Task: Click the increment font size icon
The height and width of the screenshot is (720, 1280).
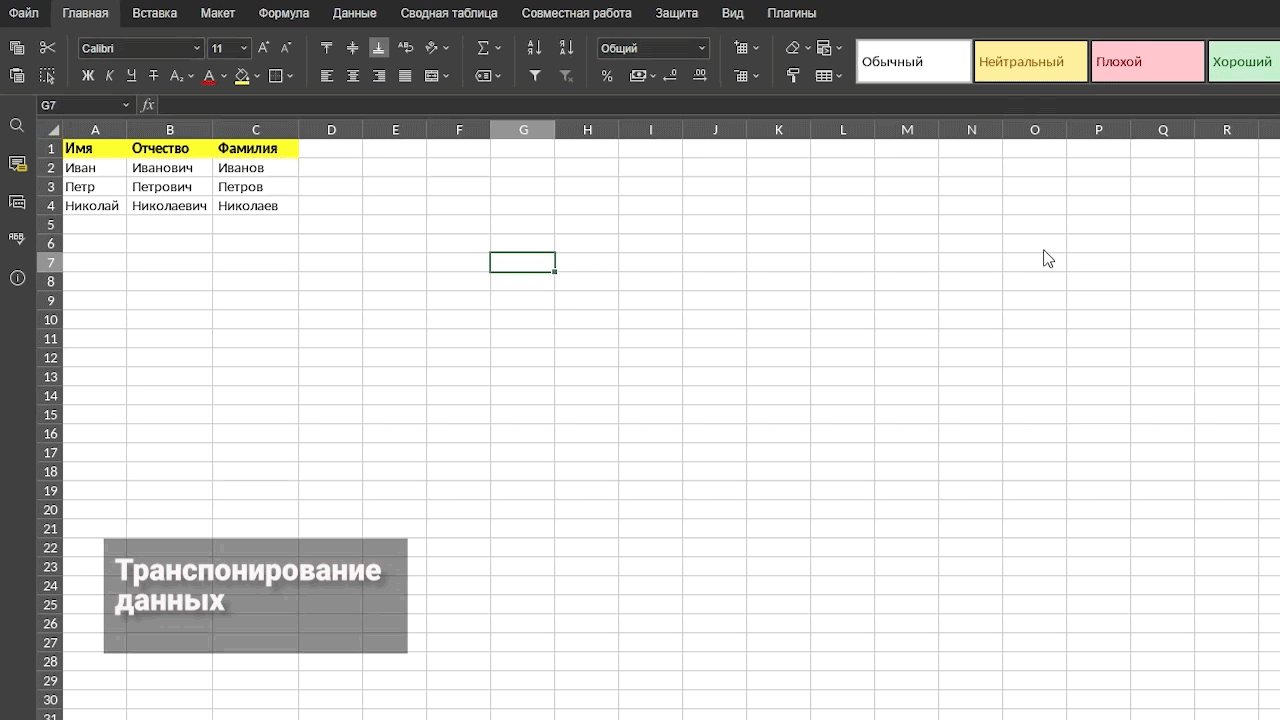Action: [264, 48]
